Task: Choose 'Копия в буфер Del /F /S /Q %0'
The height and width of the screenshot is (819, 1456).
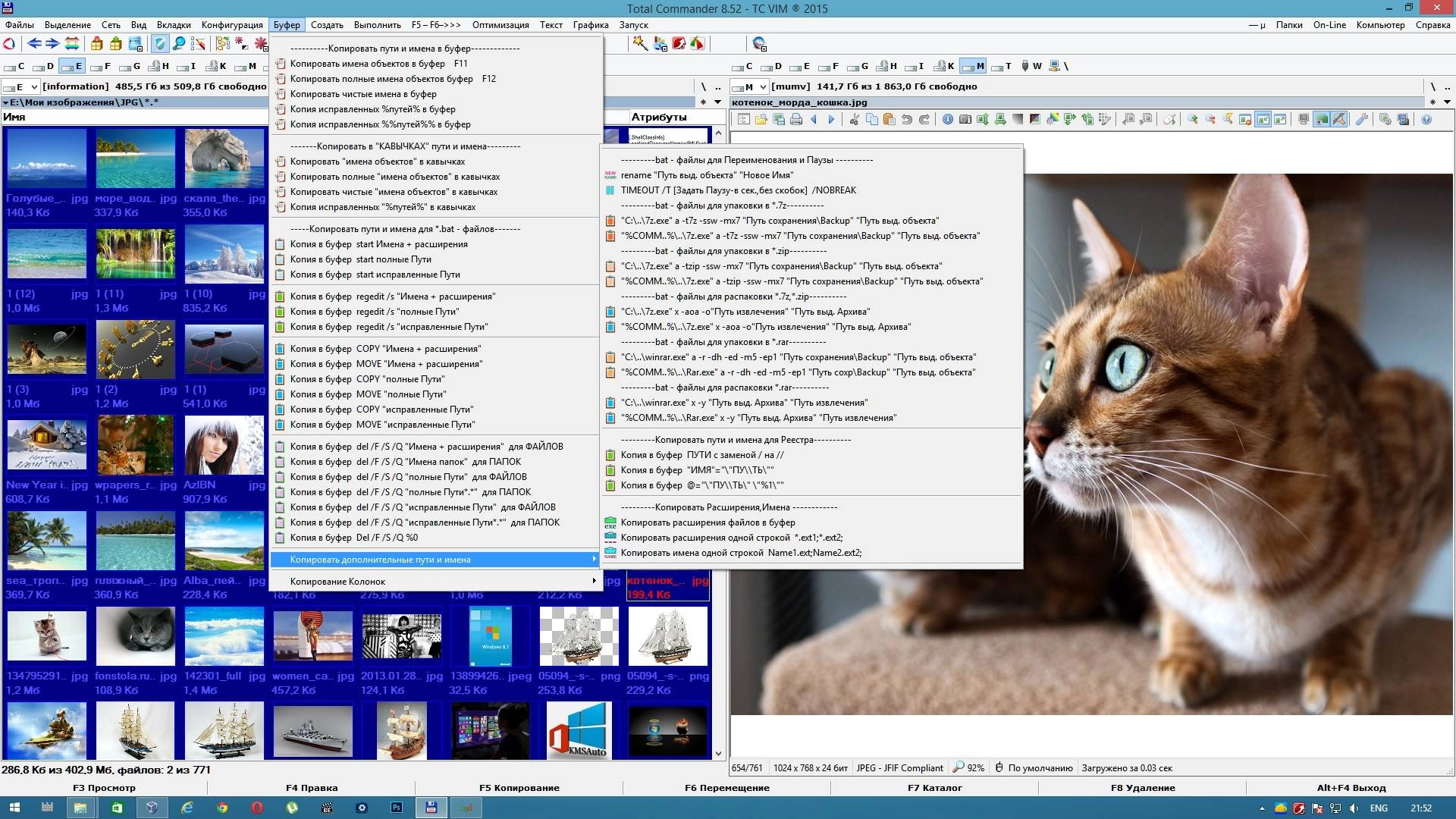Action: [x=436, y=538]
